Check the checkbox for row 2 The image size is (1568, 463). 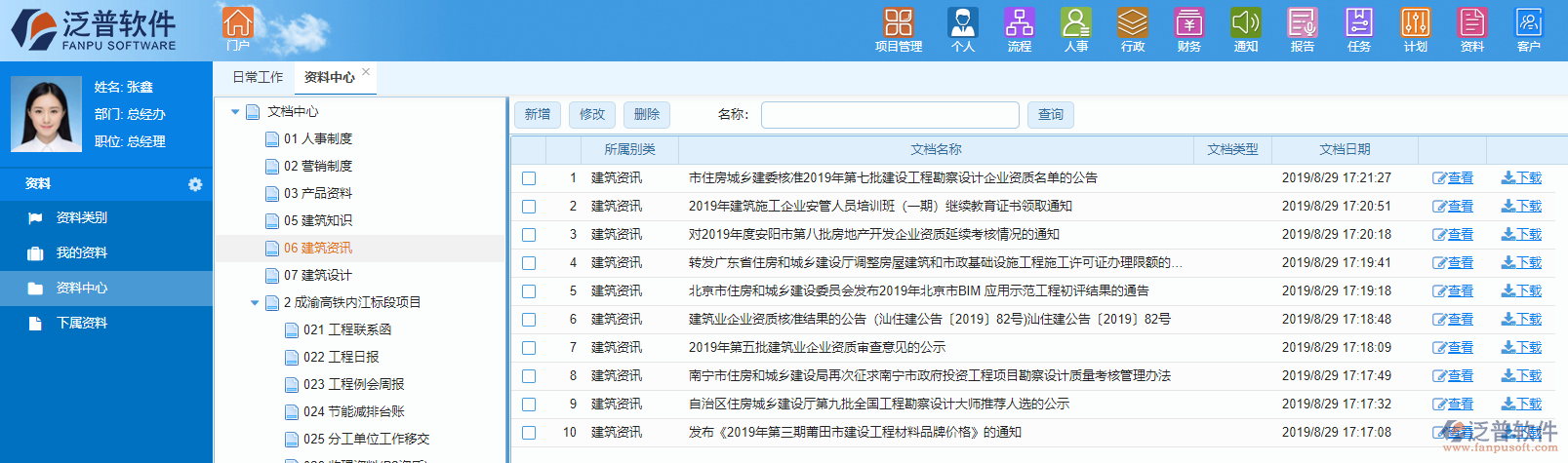[529, 207]
